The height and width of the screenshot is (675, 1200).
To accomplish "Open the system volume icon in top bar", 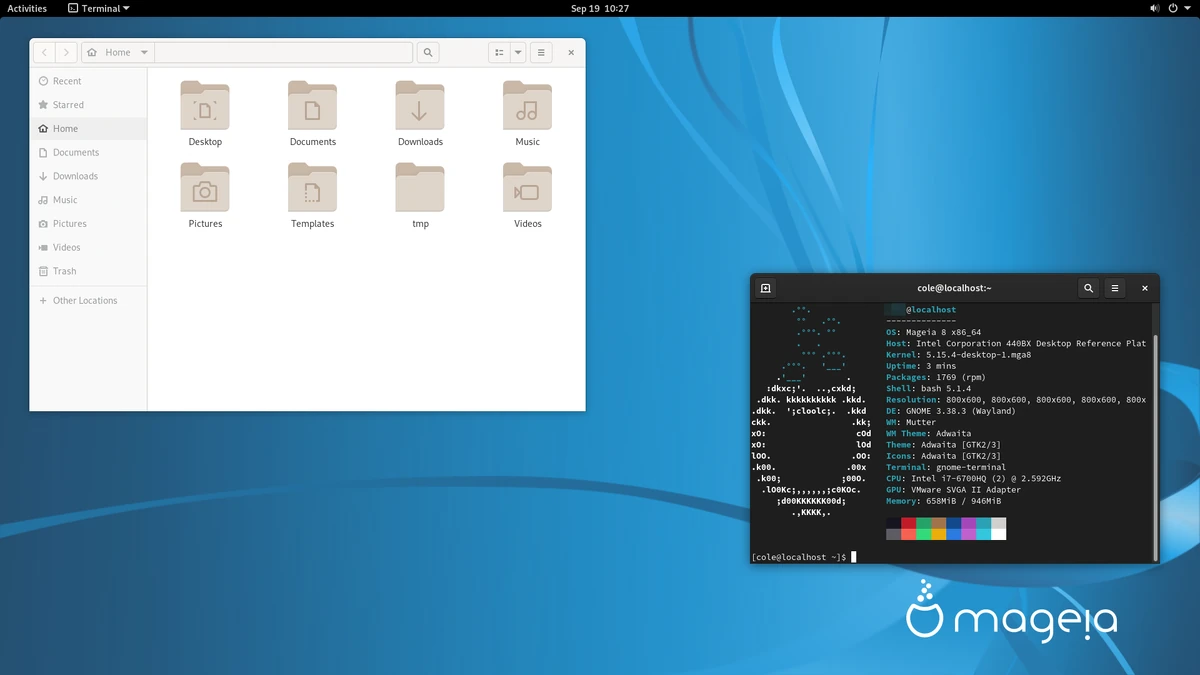I will tap(1155, 8).
